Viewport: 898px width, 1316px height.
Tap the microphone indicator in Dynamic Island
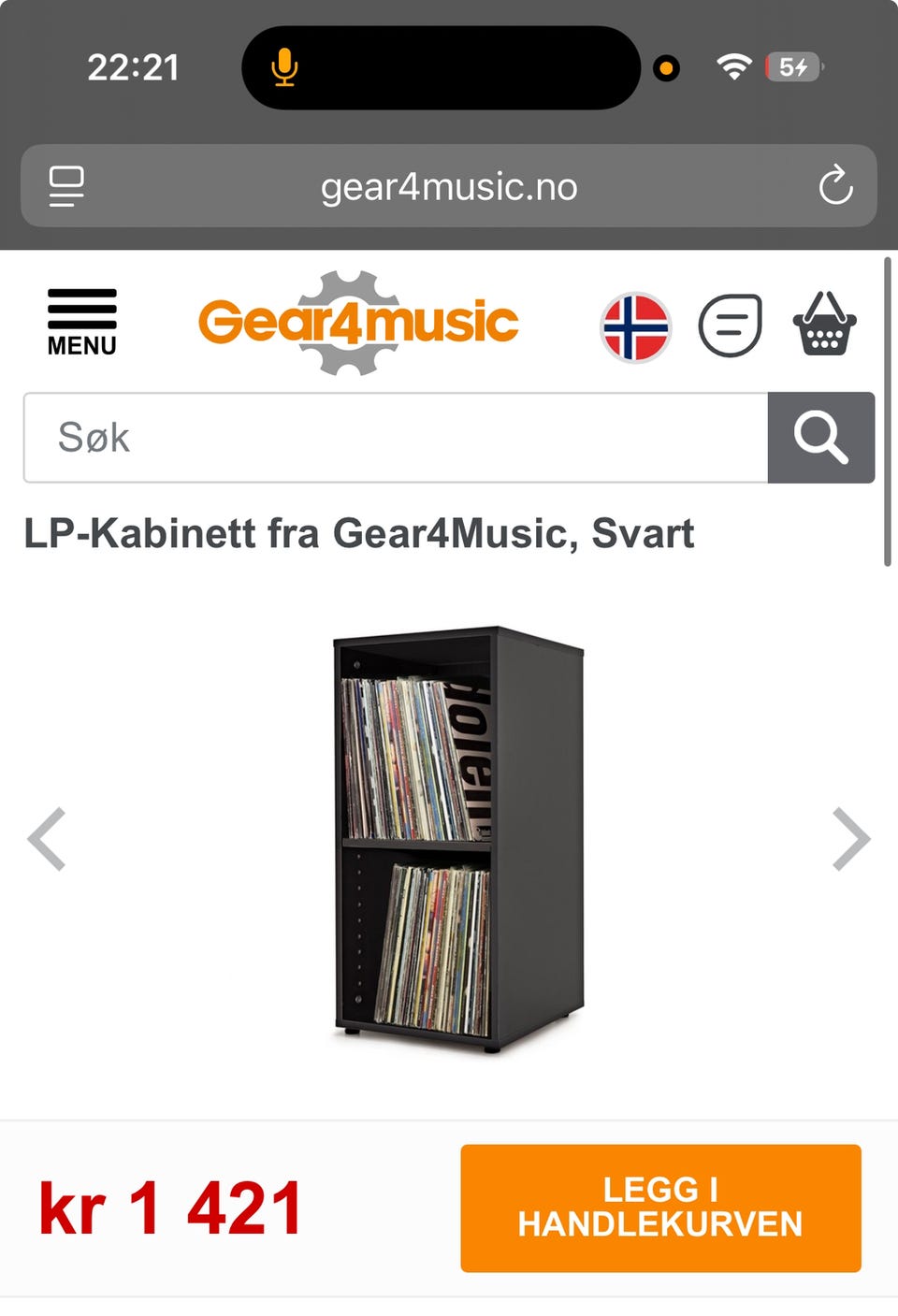coord(284,67)
